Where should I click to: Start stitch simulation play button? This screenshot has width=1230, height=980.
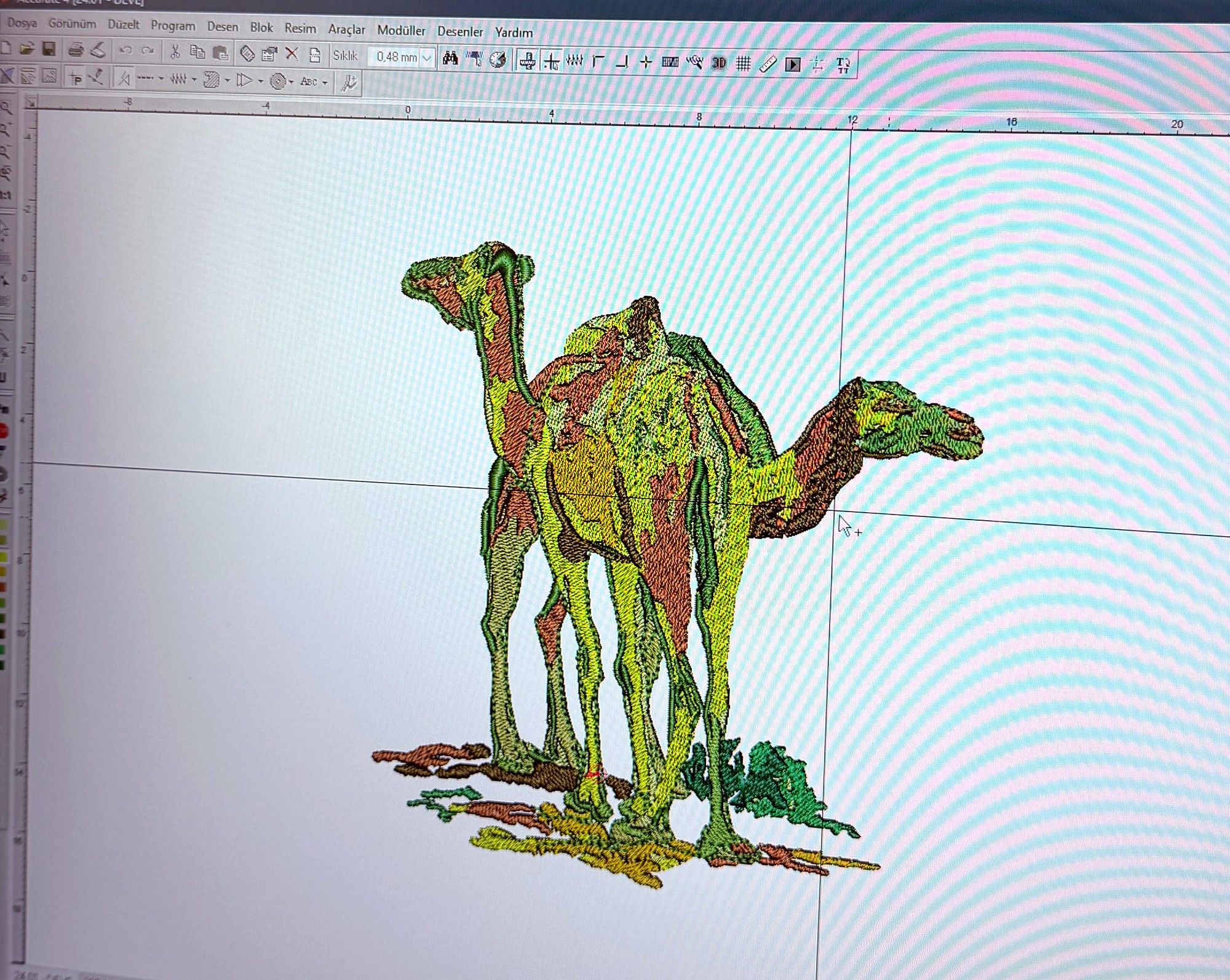[x=793, y=64]
